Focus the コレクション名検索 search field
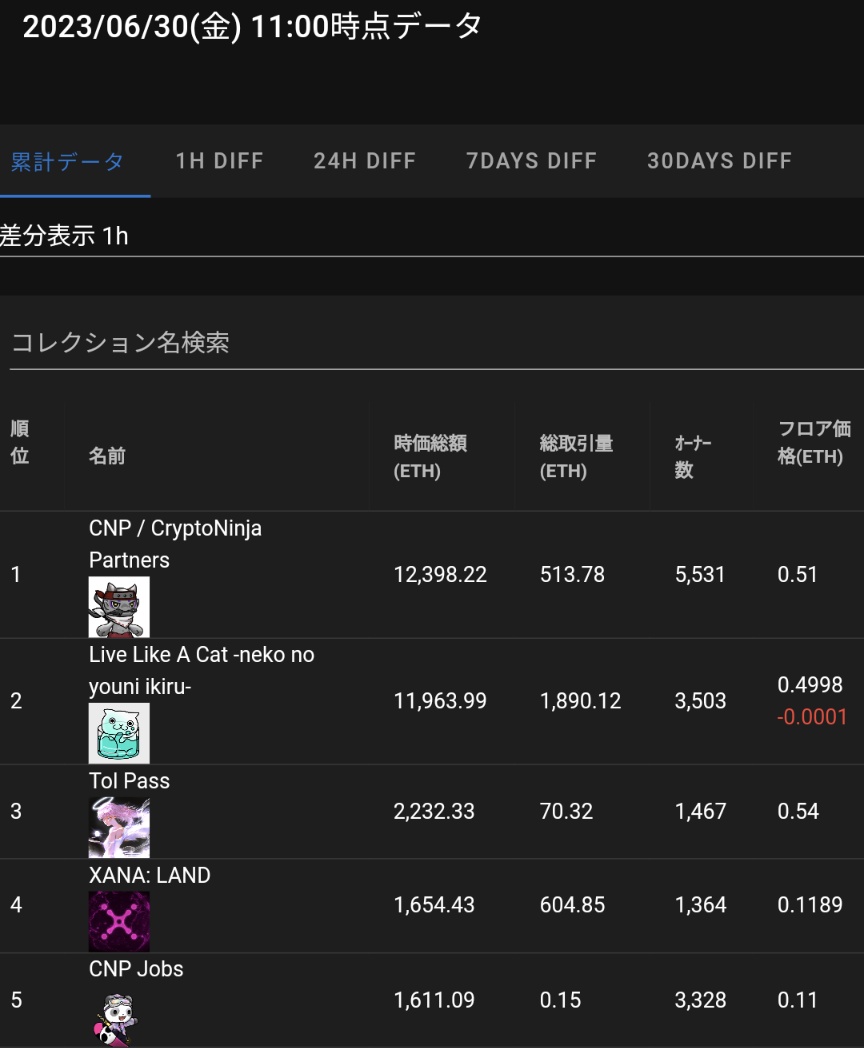This screenshot has height=1048, width=864. 437,343
